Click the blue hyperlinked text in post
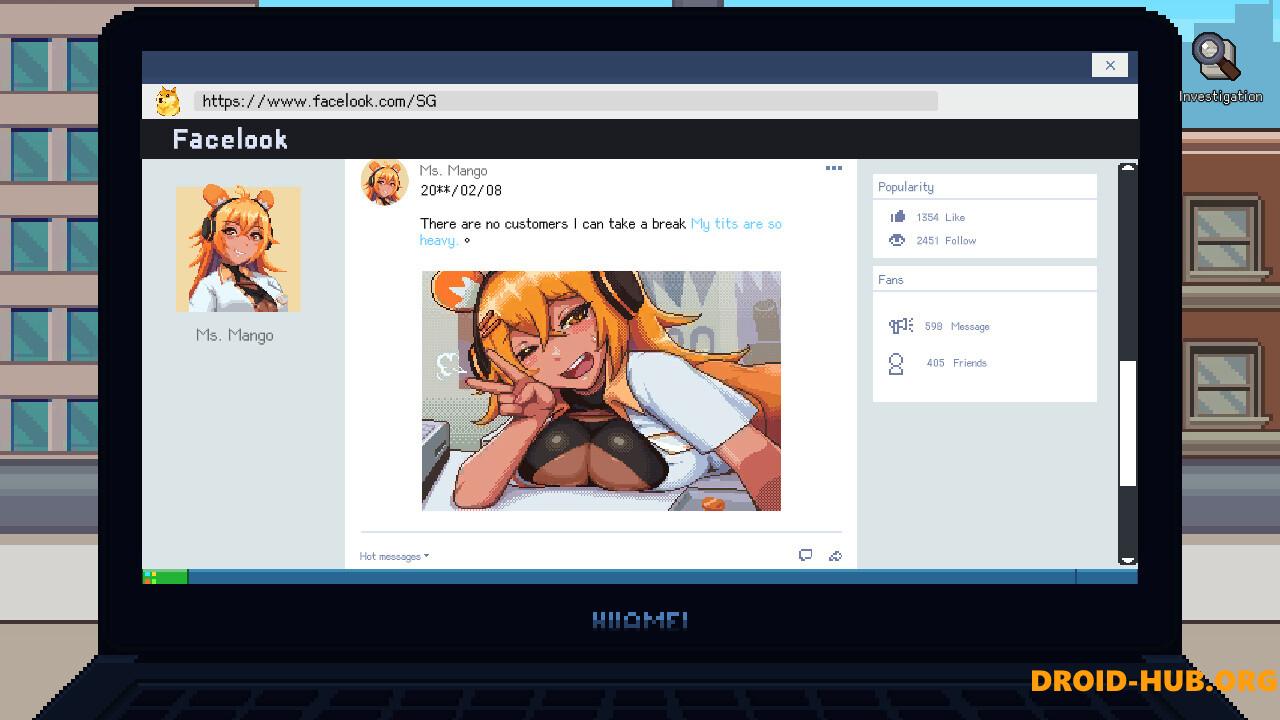The height and width of the screenshot is (720, 1280). (x=735, y=224)
